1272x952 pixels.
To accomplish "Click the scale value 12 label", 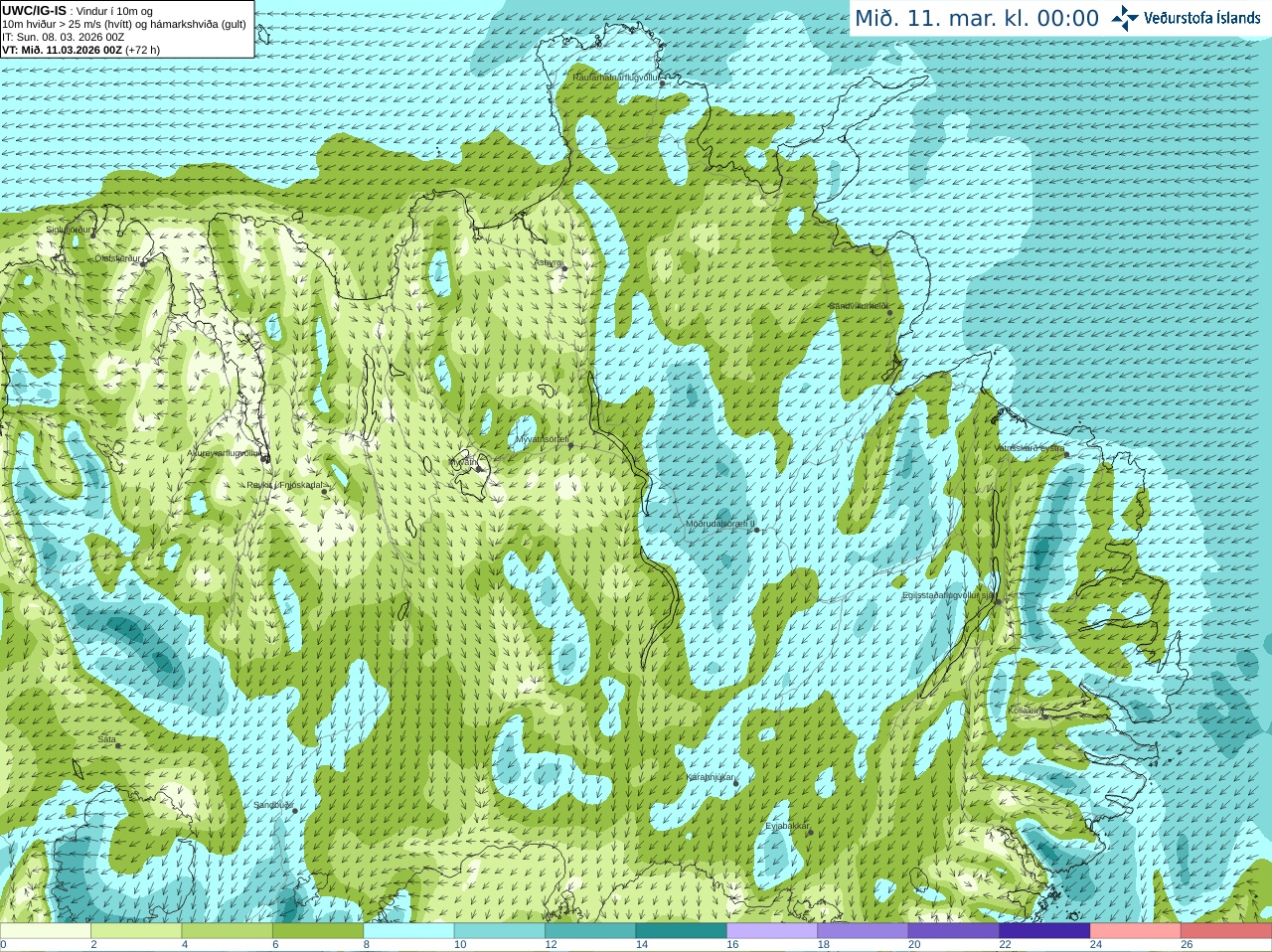I will 551,945.
